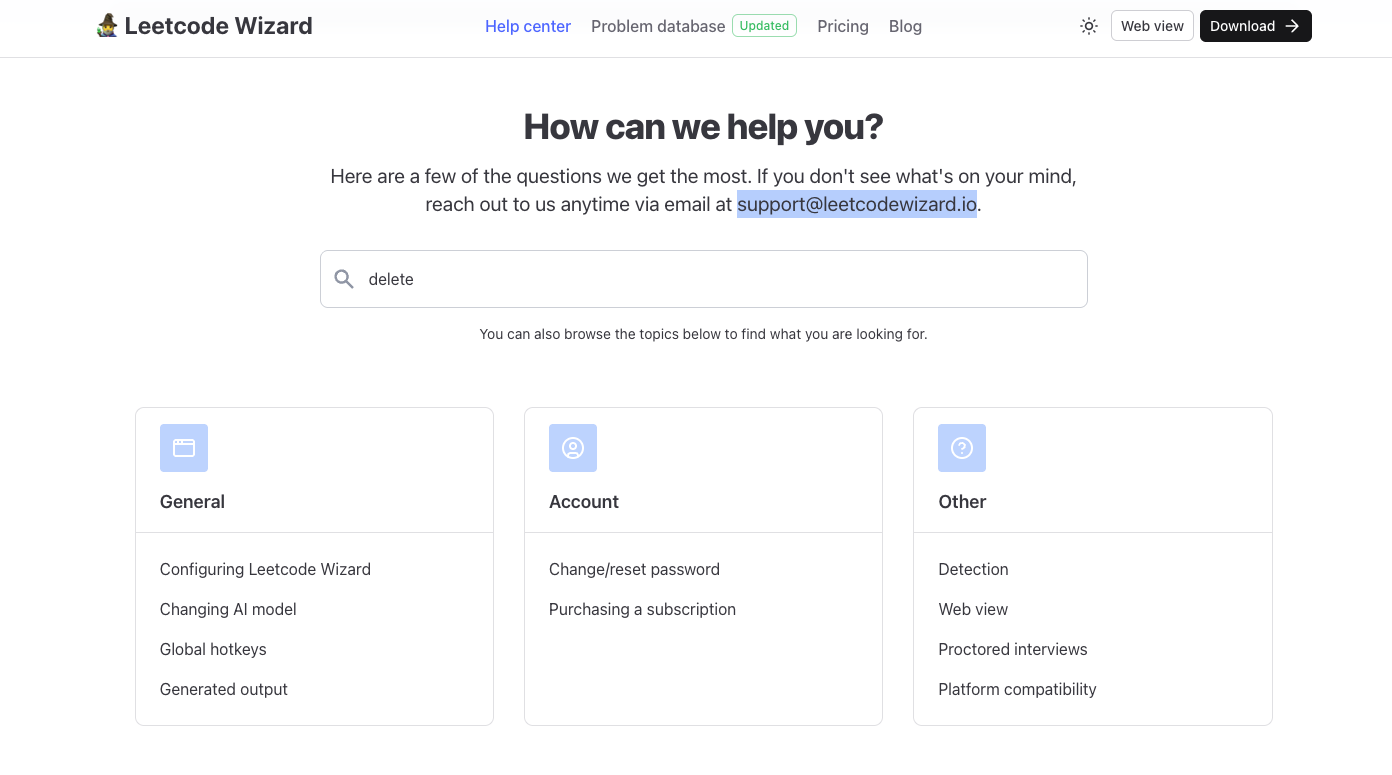Toggle the light/dark theme sun icon
This screenshot has height=775, width=1392.
pyautogui.click(x=1089, y=26)
